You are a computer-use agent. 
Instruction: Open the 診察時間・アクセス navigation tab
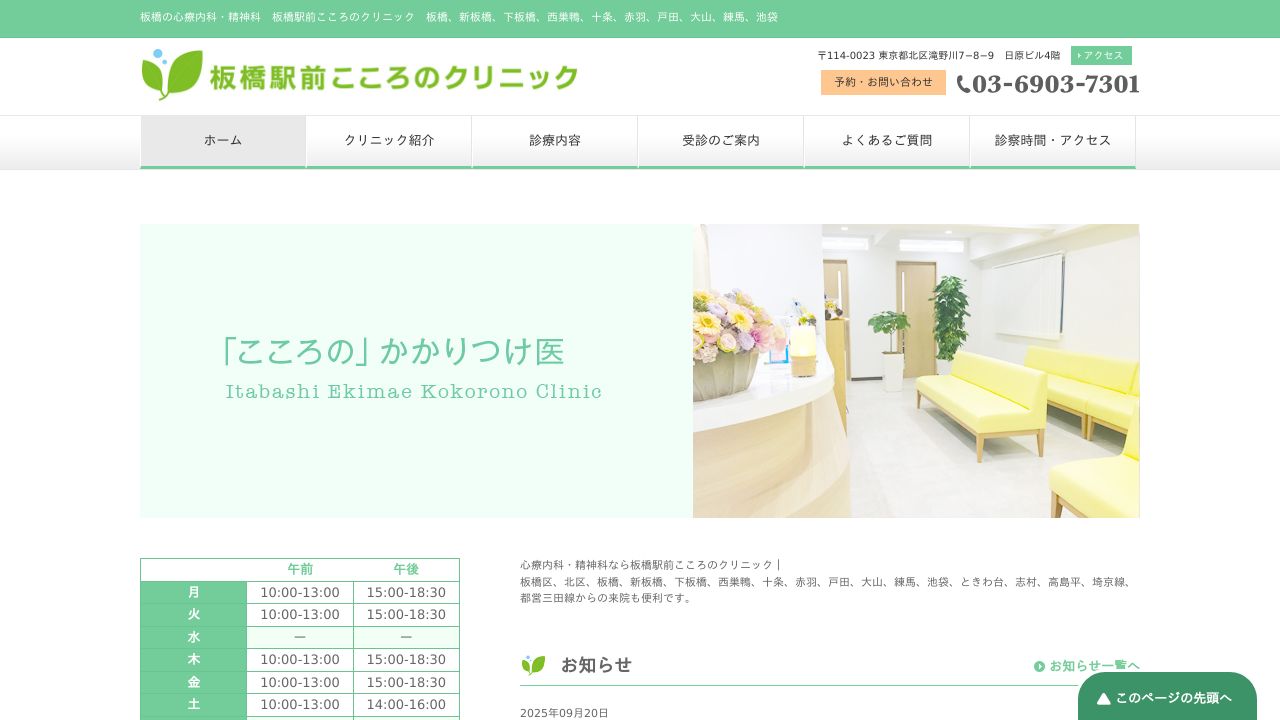click(1052, 140)
